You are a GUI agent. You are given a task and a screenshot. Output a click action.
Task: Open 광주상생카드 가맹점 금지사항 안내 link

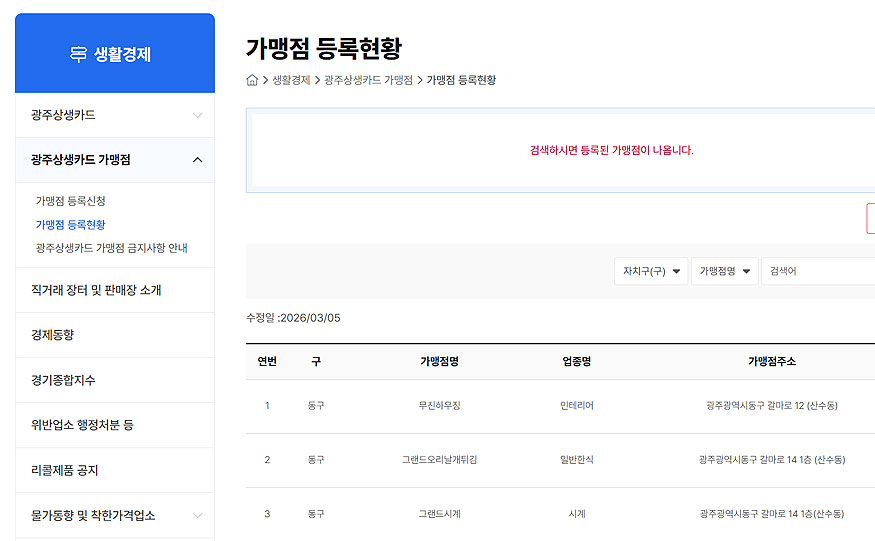tap(112, 248)
